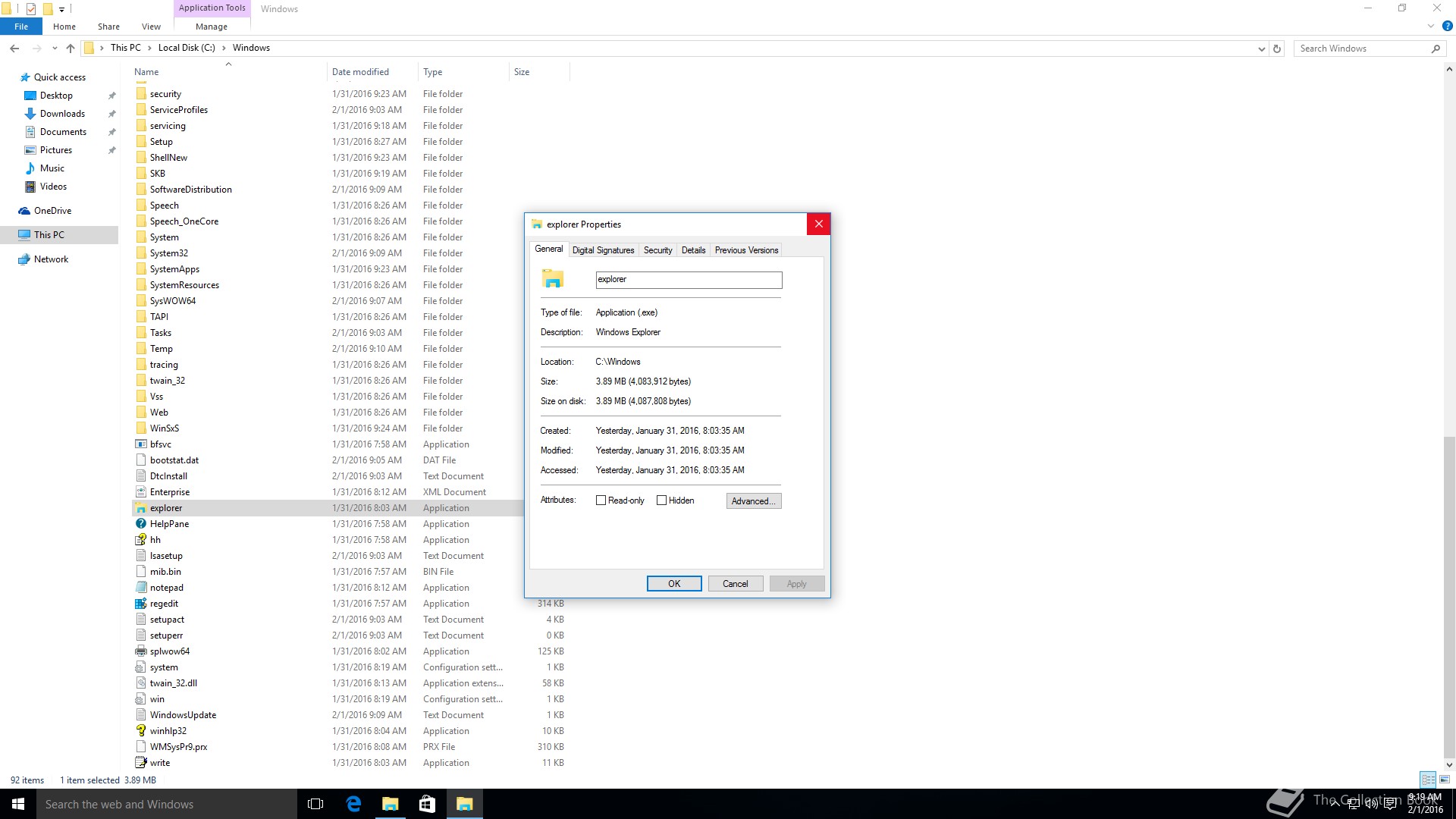Select the System32 folder

pos(168,253)
